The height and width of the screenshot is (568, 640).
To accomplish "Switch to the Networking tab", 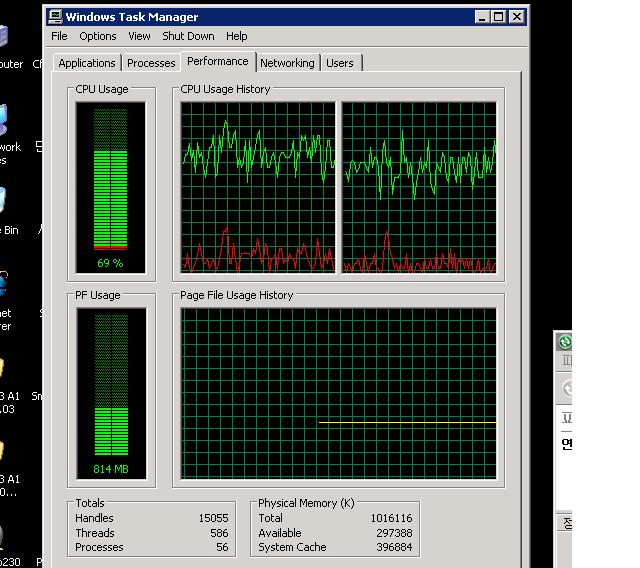I will pos(287,63).
